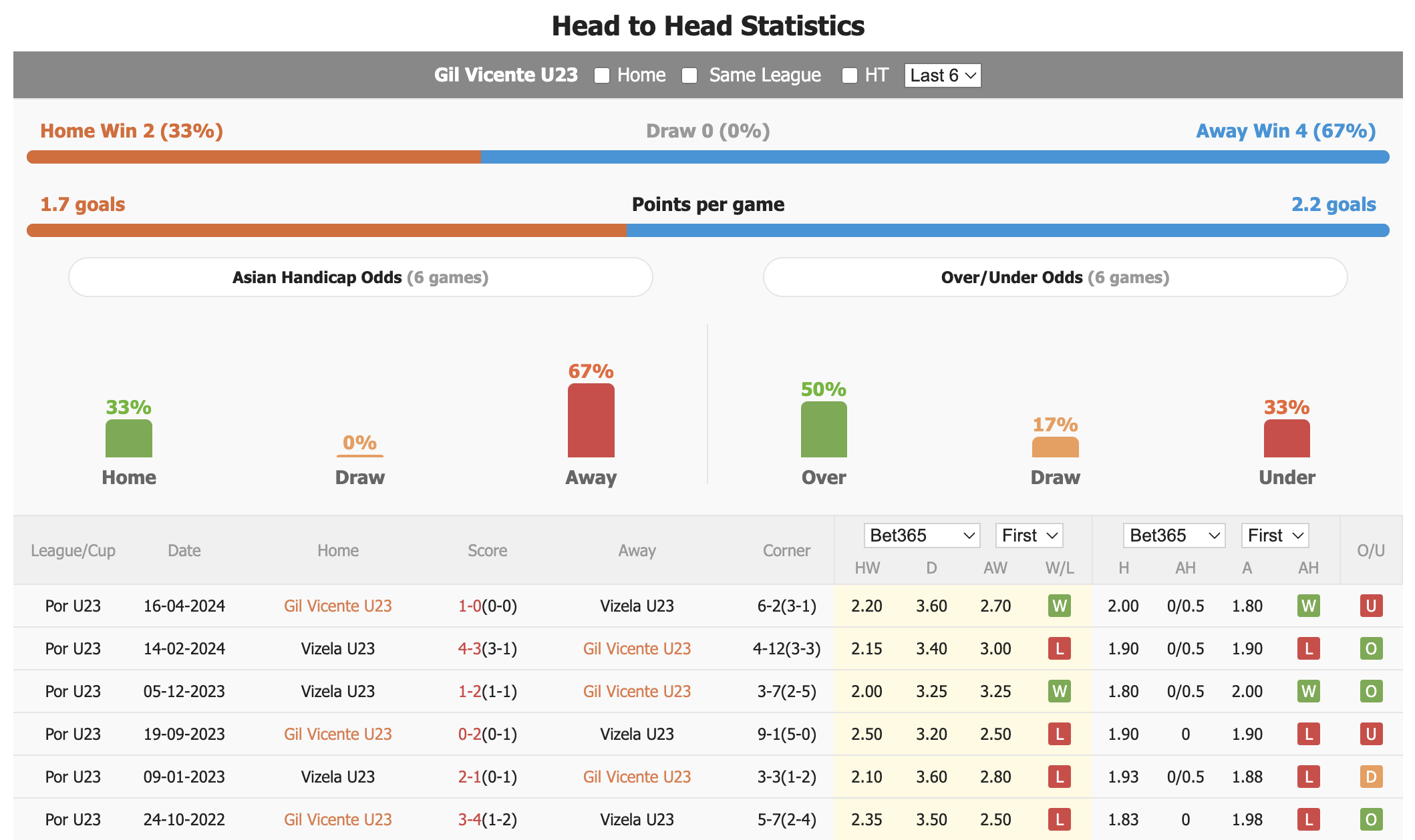The height and width of the screenshot is (840, 1415).
Task: Click the green W/L badge for 05-12-2023
Action: pyautogui.click(x=1060, y=691)
